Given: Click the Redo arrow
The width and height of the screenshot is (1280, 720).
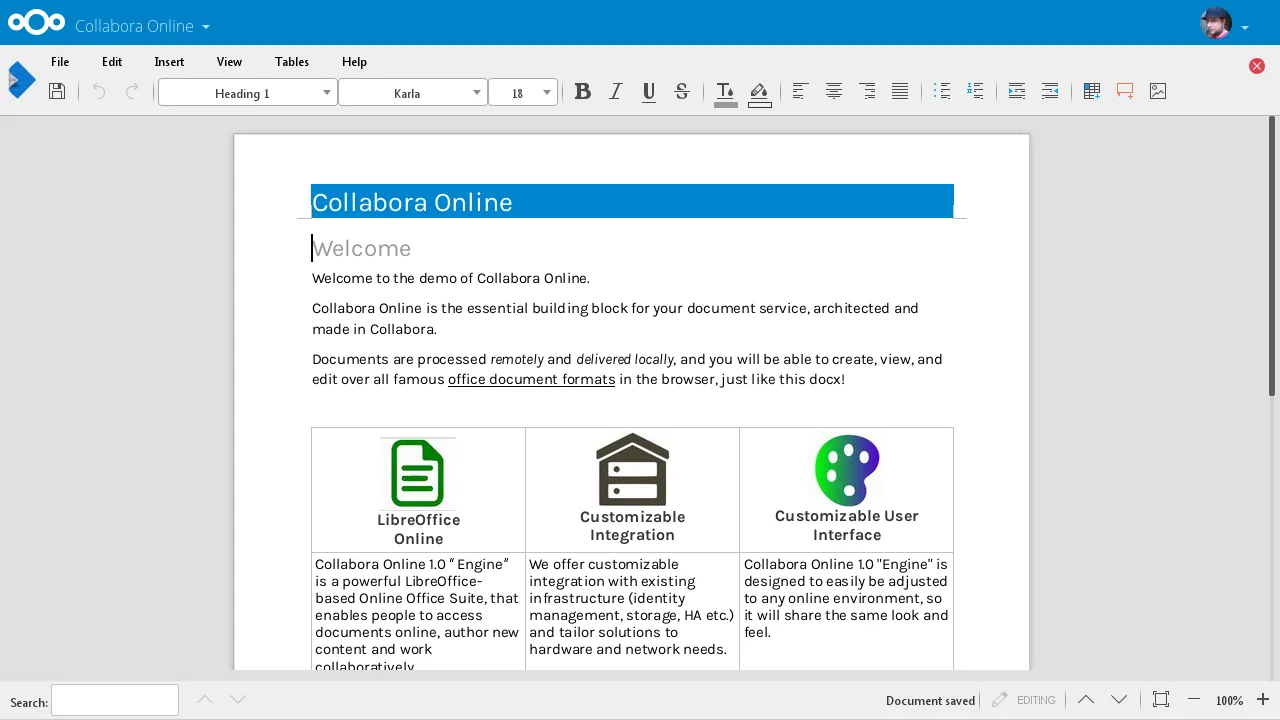Looking at the screenshot, I should [x=132, y=91].
